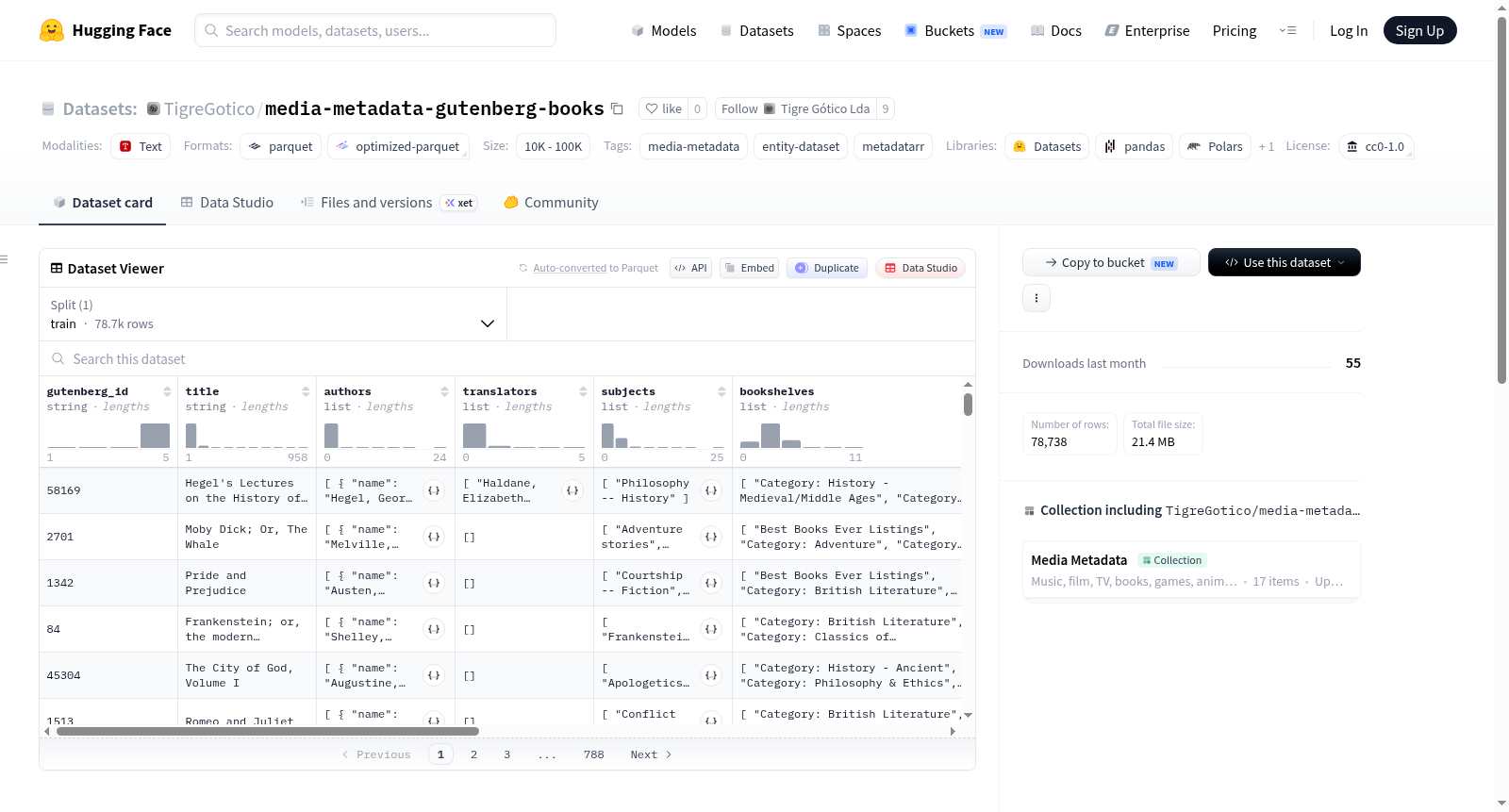Expand JSON braces icon in Hegel authors cell

point(434,490)
